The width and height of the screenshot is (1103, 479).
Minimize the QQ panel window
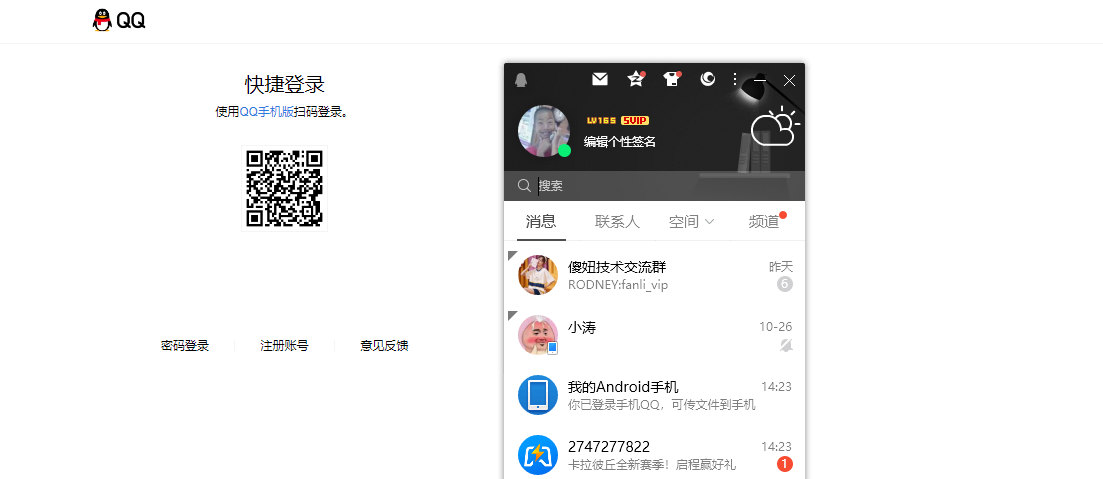[760, 80]
